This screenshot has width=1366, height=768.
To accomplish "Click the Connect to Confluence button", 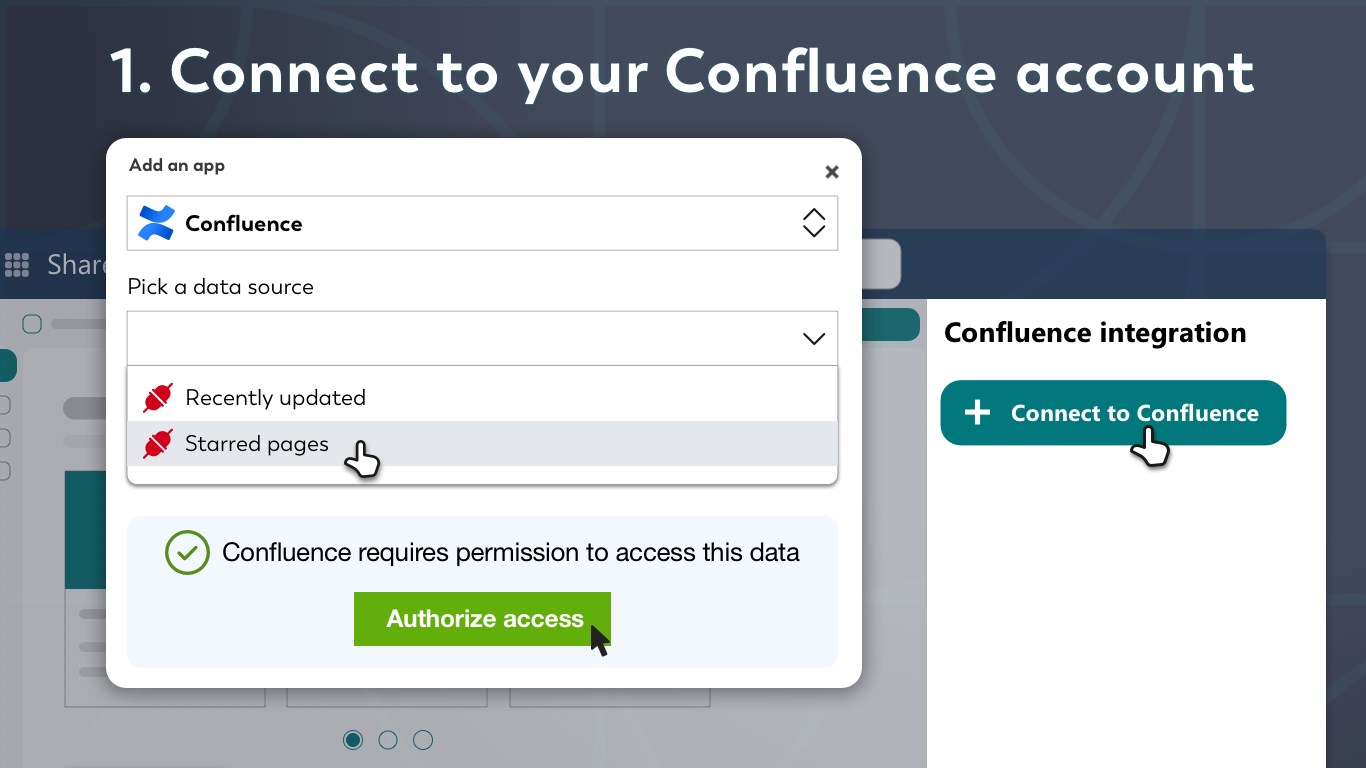I will click(x=1113, y=413).
